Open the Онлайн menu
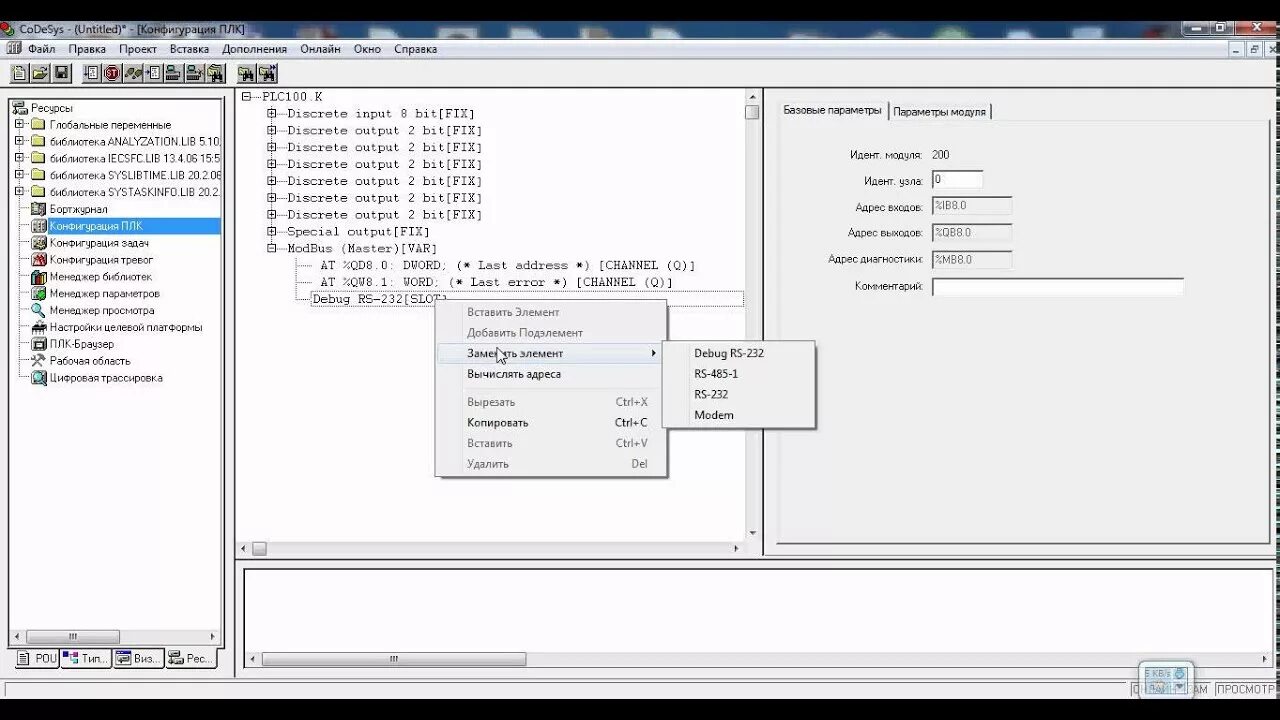Image resolution: width=1280 pixels, height=720 pixels. (x=320, y=49)
